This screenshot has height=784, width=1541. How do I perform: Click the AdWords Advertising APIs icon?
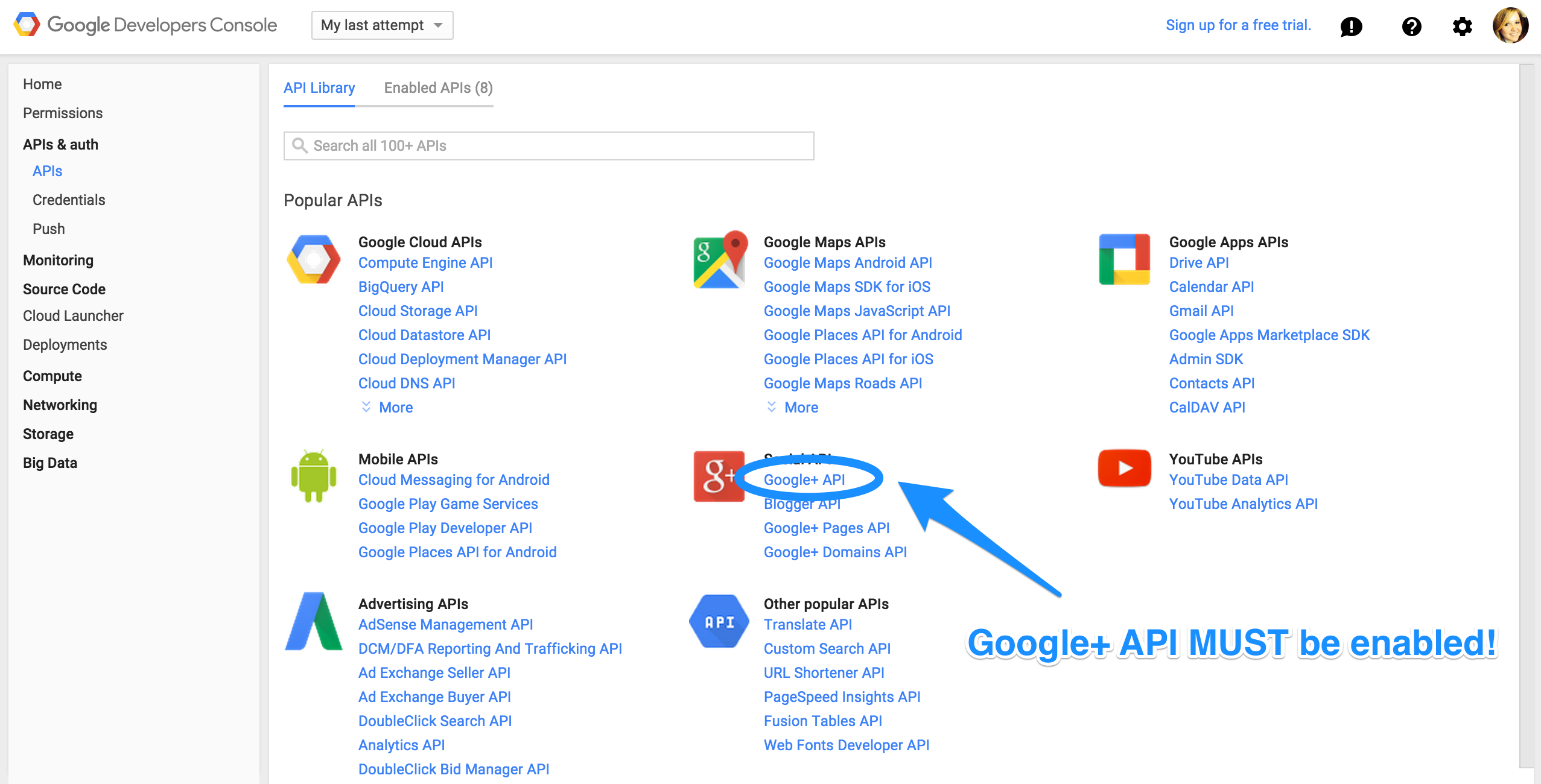click(314, 621)
